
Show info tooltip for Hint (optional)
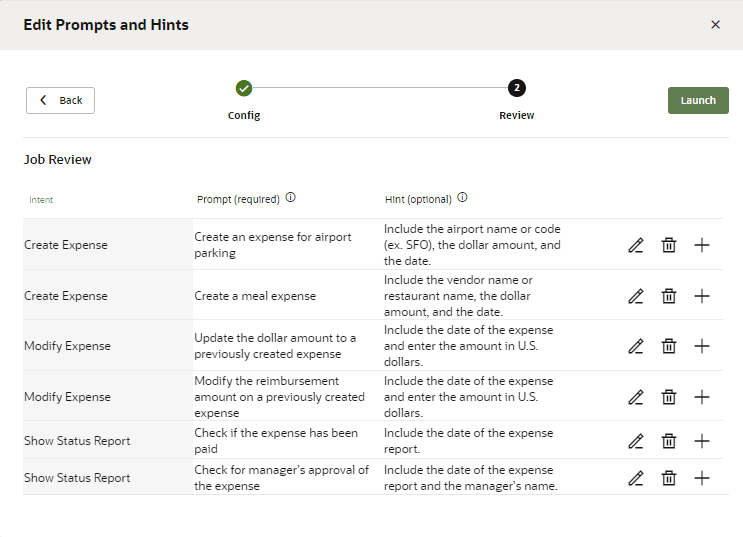[463, 198]
